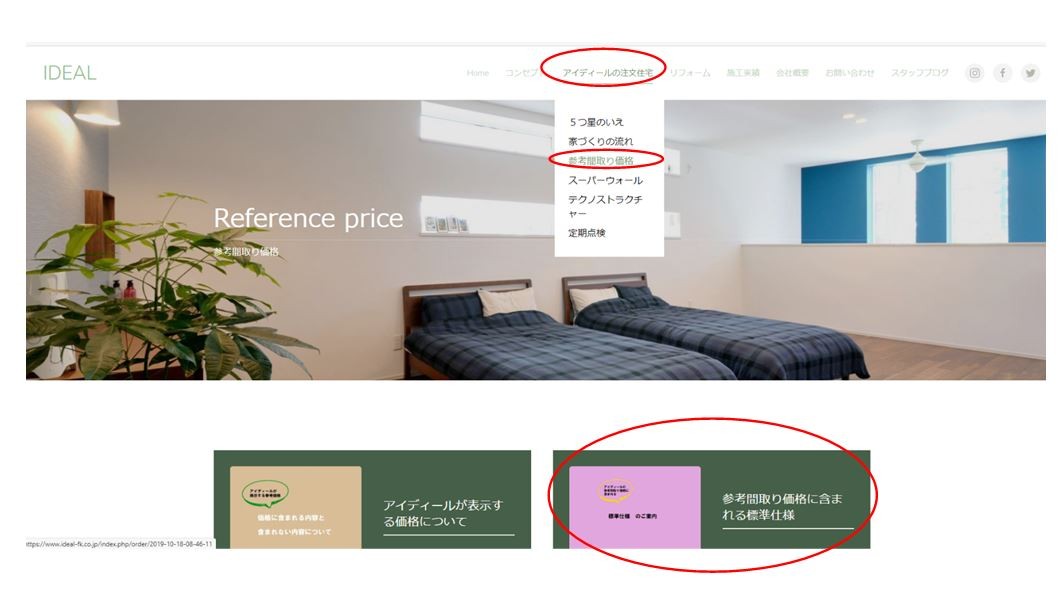This screenshot has height=597, width=1060.
Task: Select 家づくりの流れ menu entry
Action: 601,141
